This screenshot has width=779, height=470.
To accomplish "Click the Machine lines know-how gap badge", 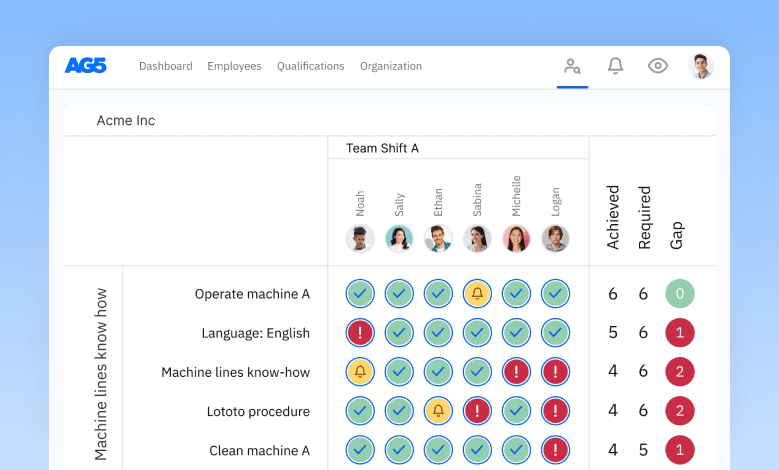I will coord(680,372).
